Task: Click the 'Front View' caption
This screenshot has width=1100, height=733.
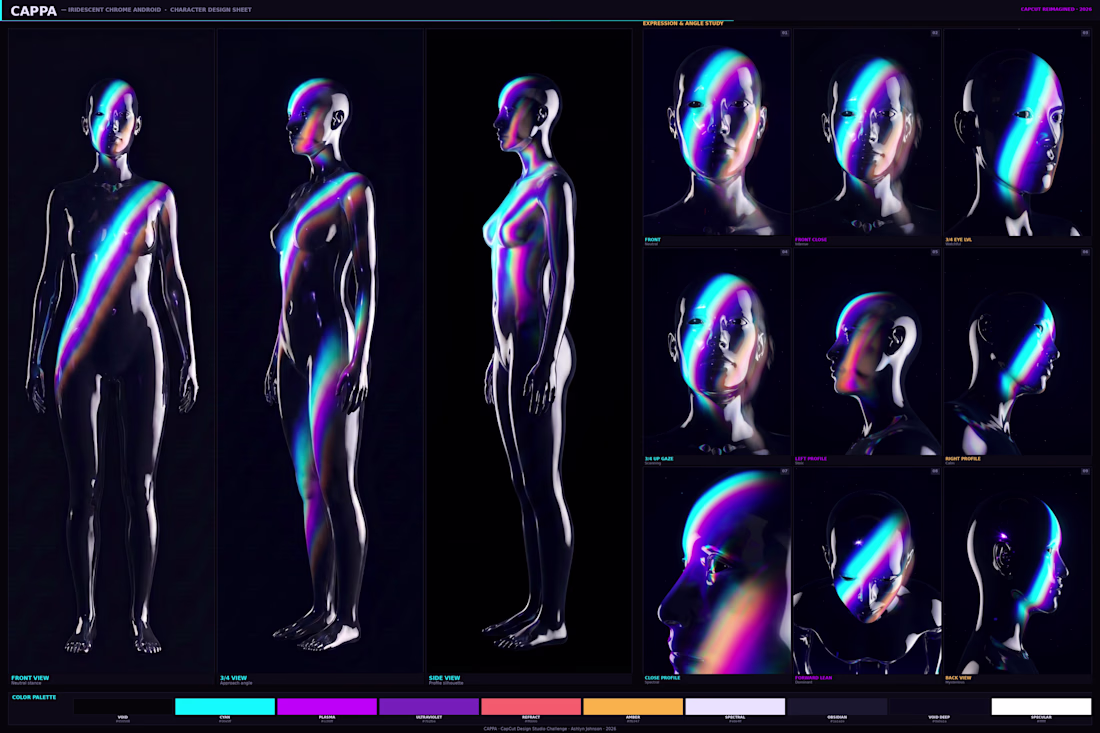Action: (x=30, y=678)
